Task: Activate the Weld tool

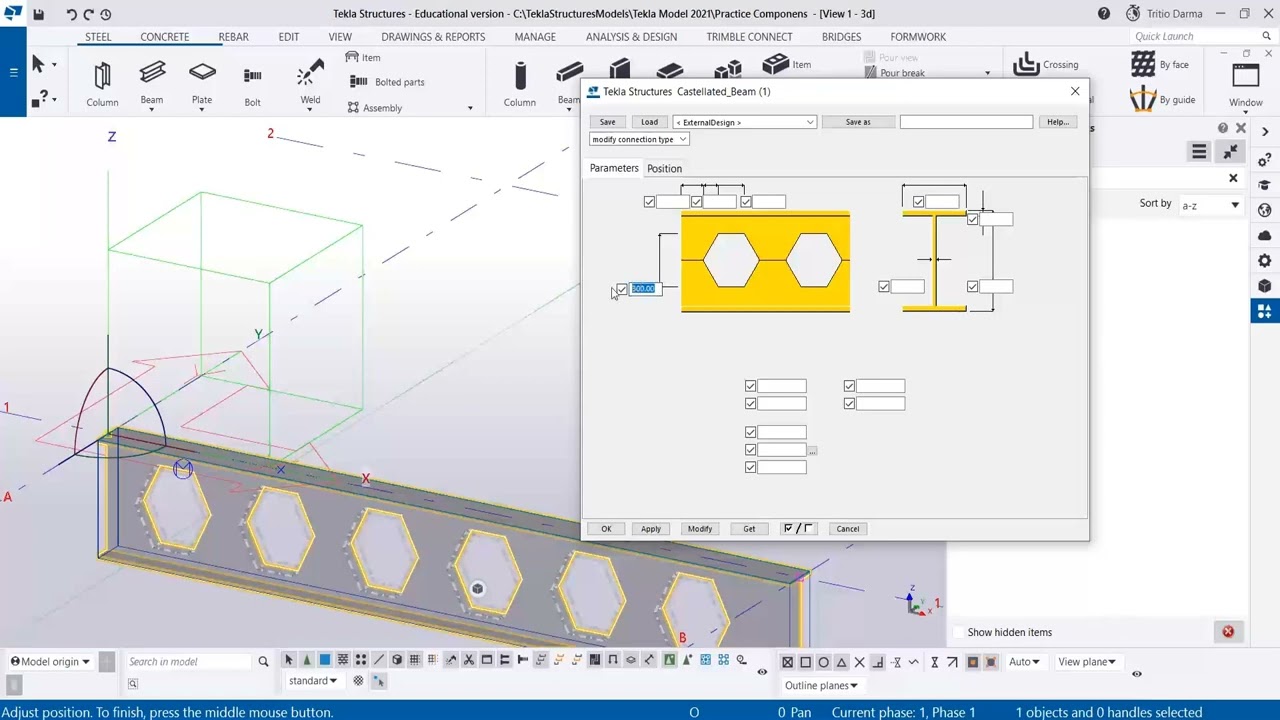Action: pos(310,84)
